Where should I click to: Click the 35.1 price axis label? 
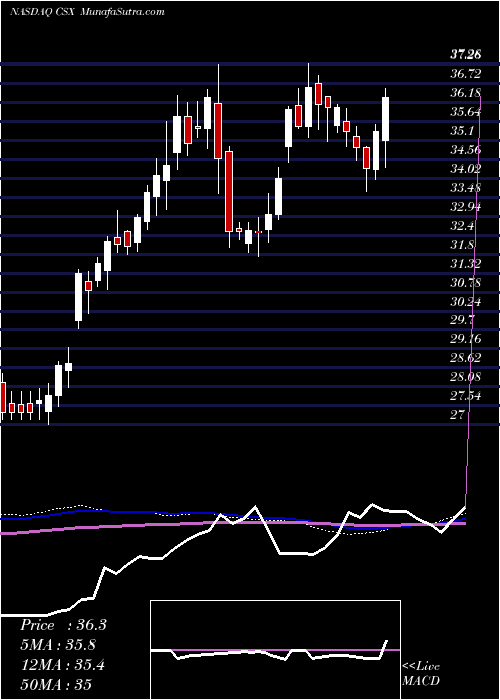(461, 131)
